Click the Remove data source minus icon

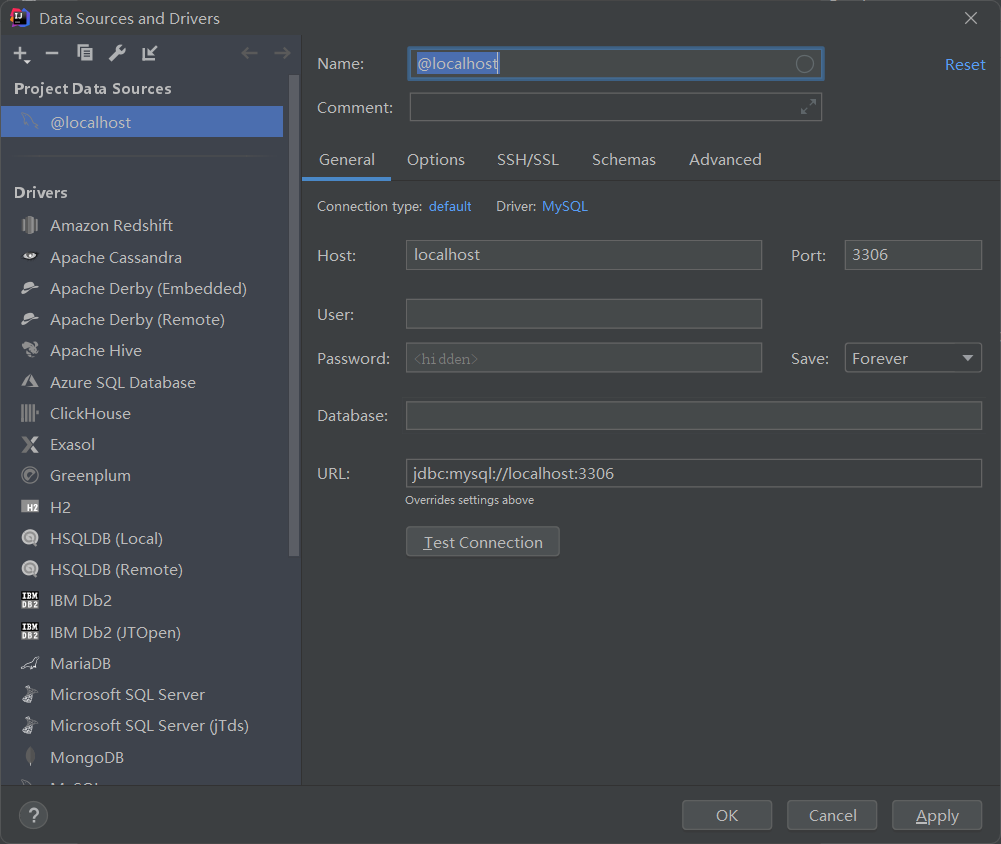click(x=52, y=54)
